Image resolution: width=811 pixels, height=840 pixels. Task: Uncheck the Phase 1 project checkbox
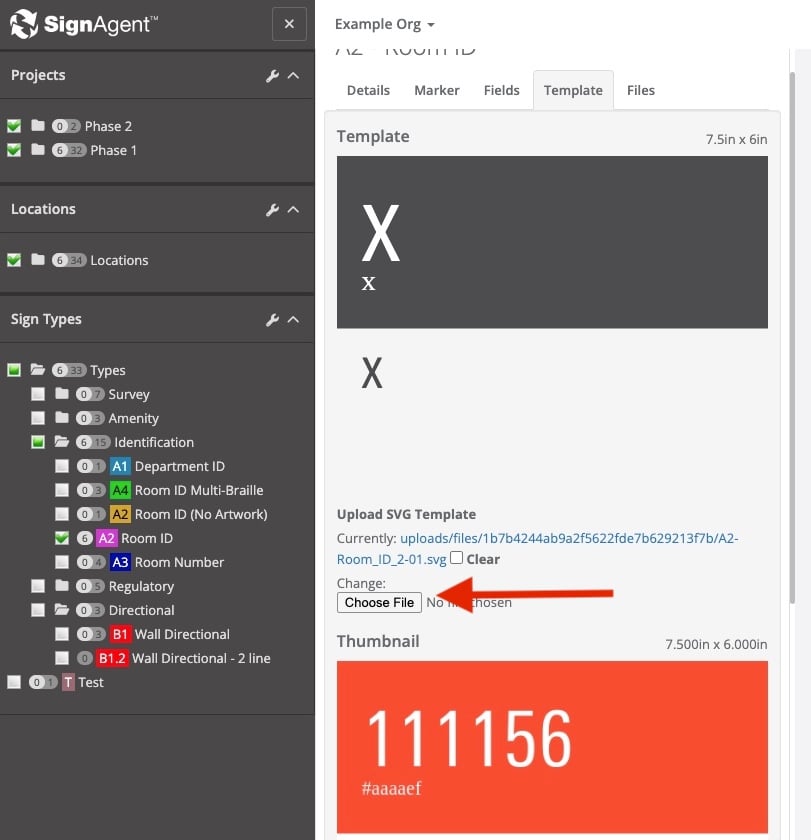[x=14, y=150]
